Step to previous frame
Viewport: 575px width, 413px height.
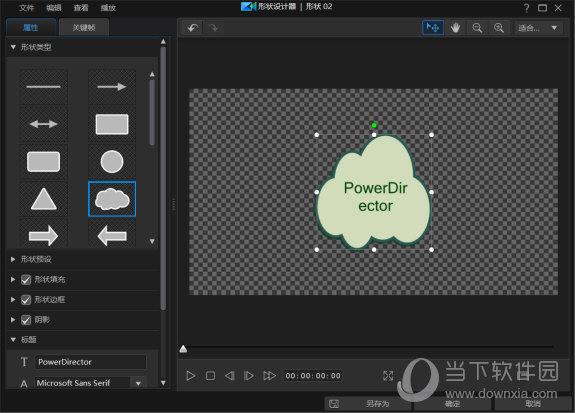pyautogui.click(x=230, y=376)
